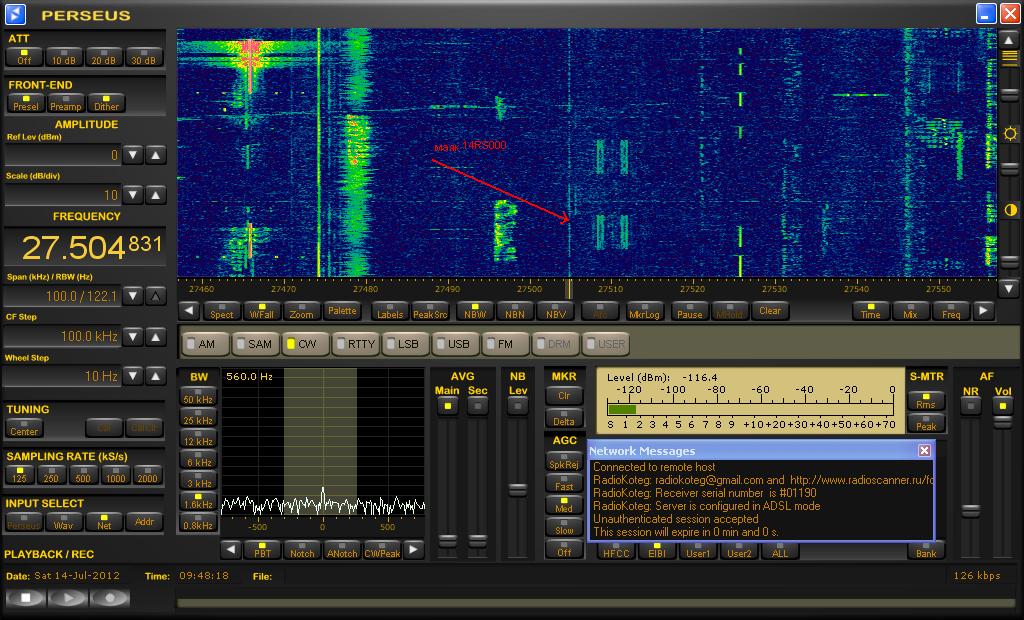Viewport: 1024px width, 620px height.
Task: Shift the spectrum left with the arrow button
Action: click(189, 311)
